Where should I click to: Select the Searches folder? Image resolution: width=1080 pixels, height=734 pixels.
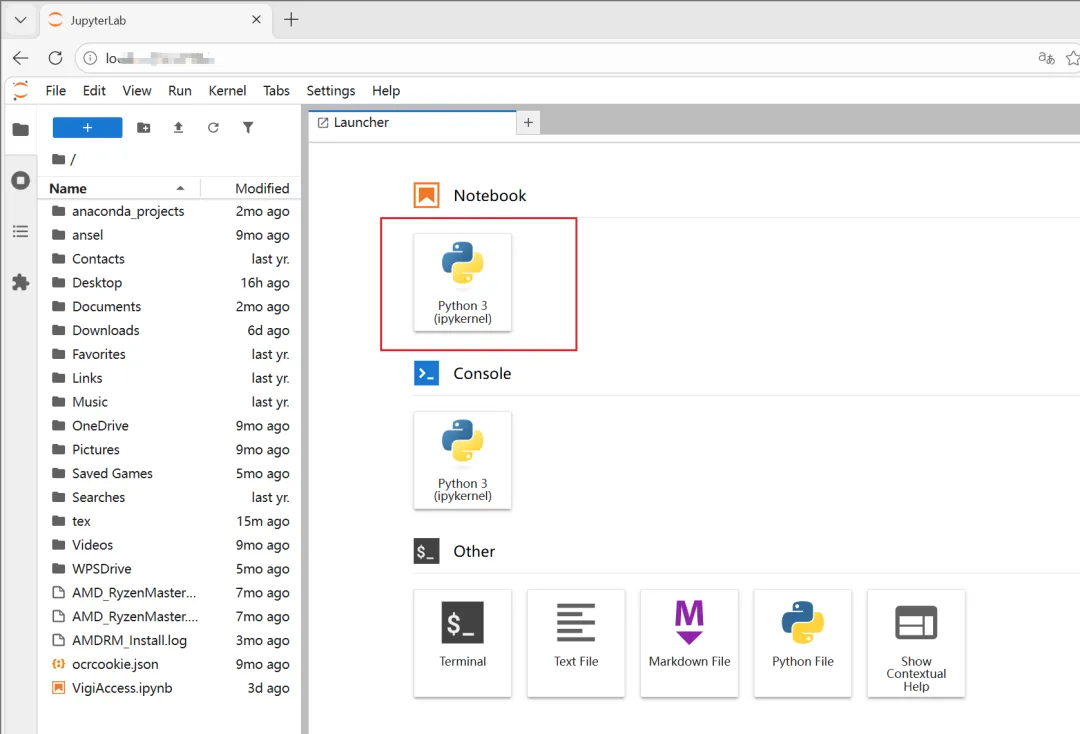[170, 497]
